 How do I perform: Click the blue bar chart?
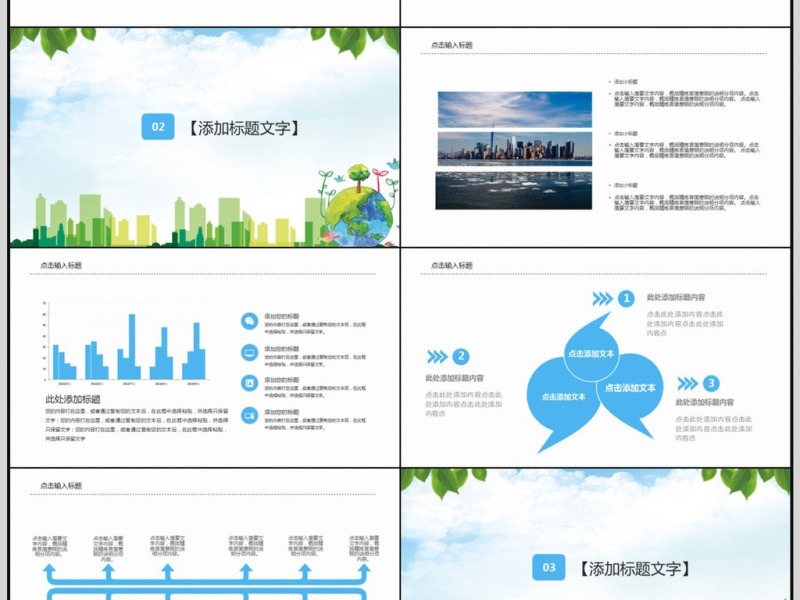124,345
